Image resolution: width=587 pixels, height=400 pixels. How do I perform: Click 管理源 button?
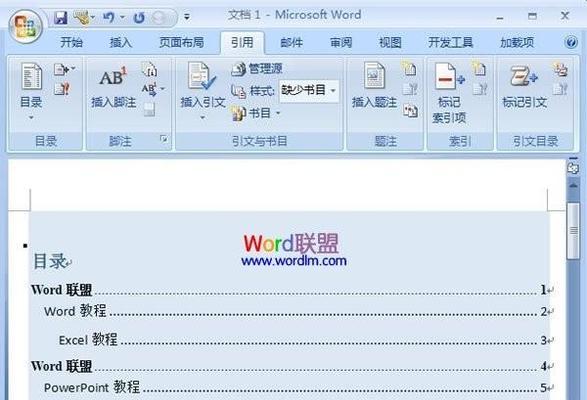click(257, 69)
